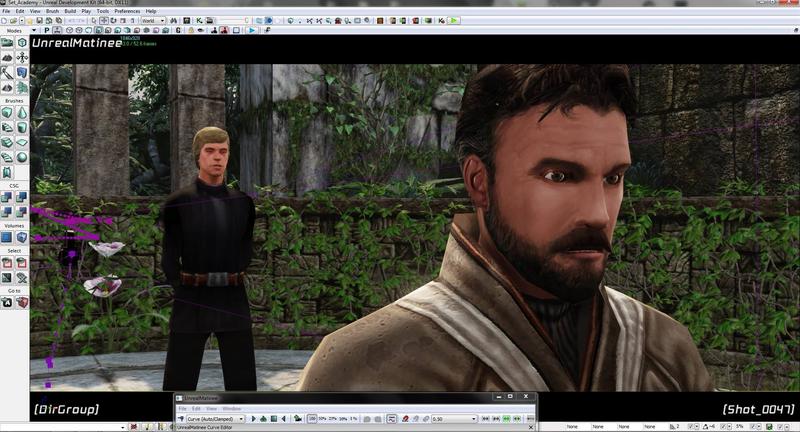Click the Add Special Brush icon
Image resolution: width=800 pixels, height=432 pixels.
click(7, 237)
